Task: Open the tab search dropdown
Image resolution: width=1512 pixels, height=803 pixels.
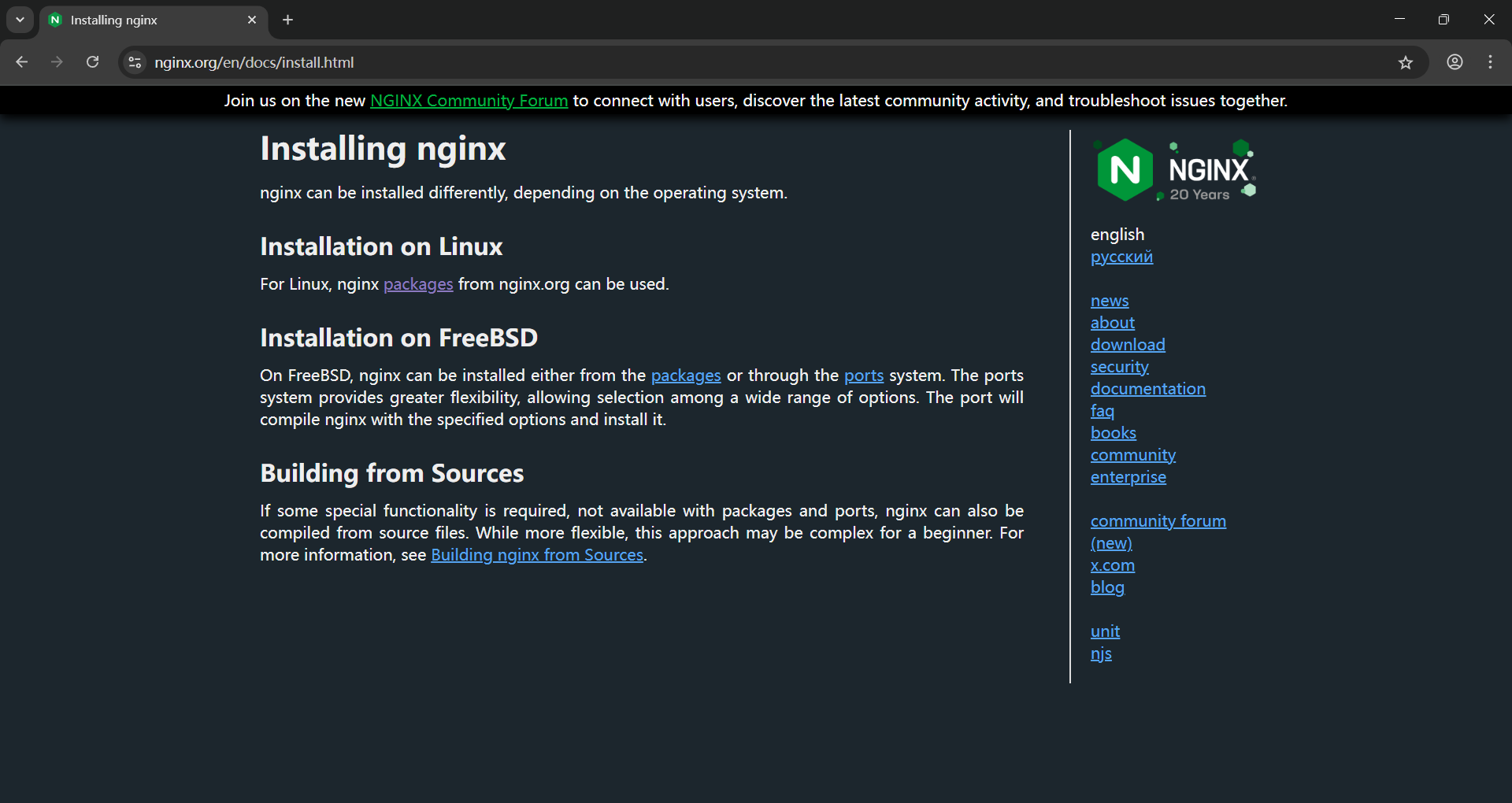Action: (x=20, y=20)
